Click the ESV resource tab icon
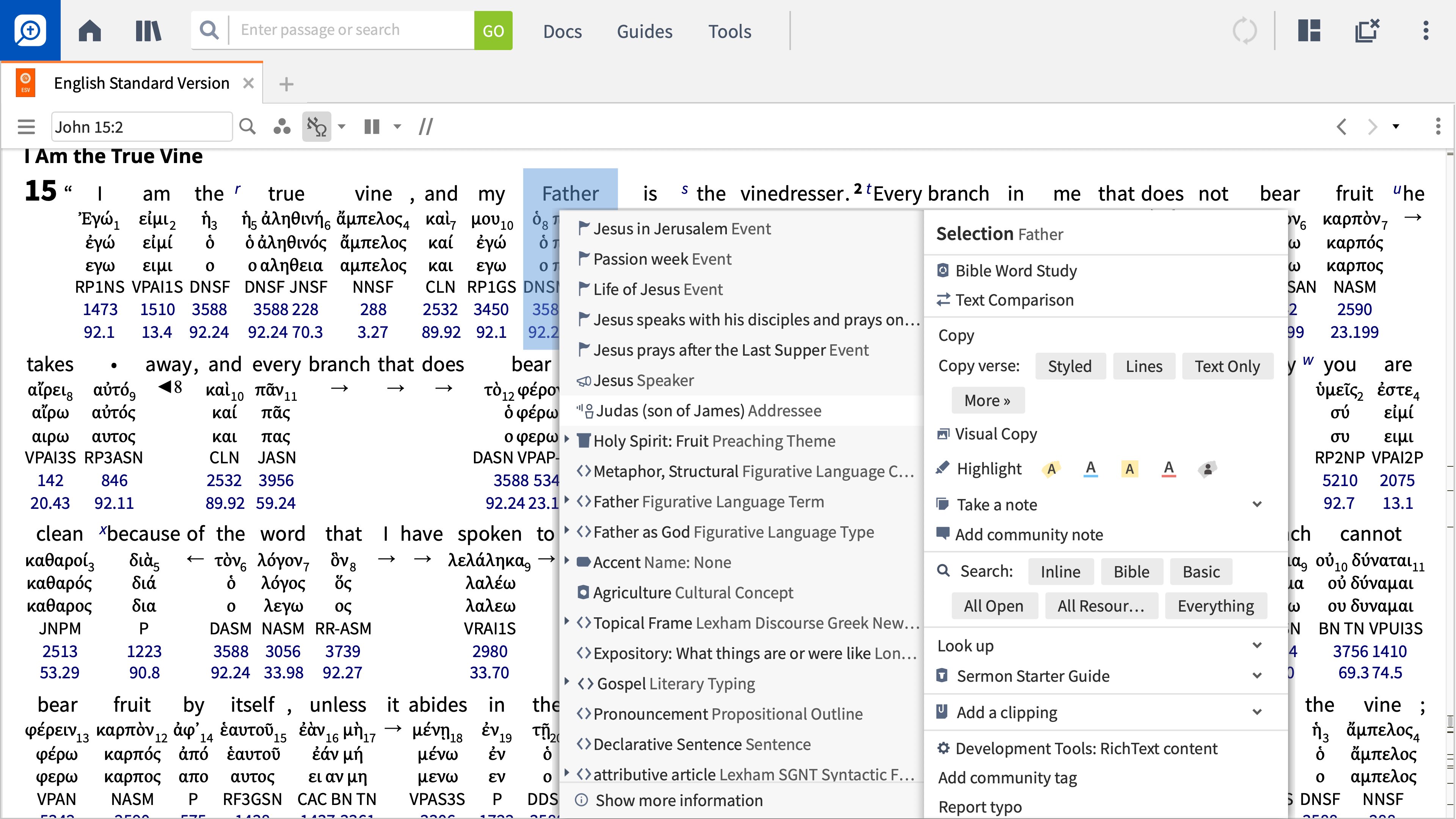Screen dimensions: 1456x819 (x=25, y=83)
